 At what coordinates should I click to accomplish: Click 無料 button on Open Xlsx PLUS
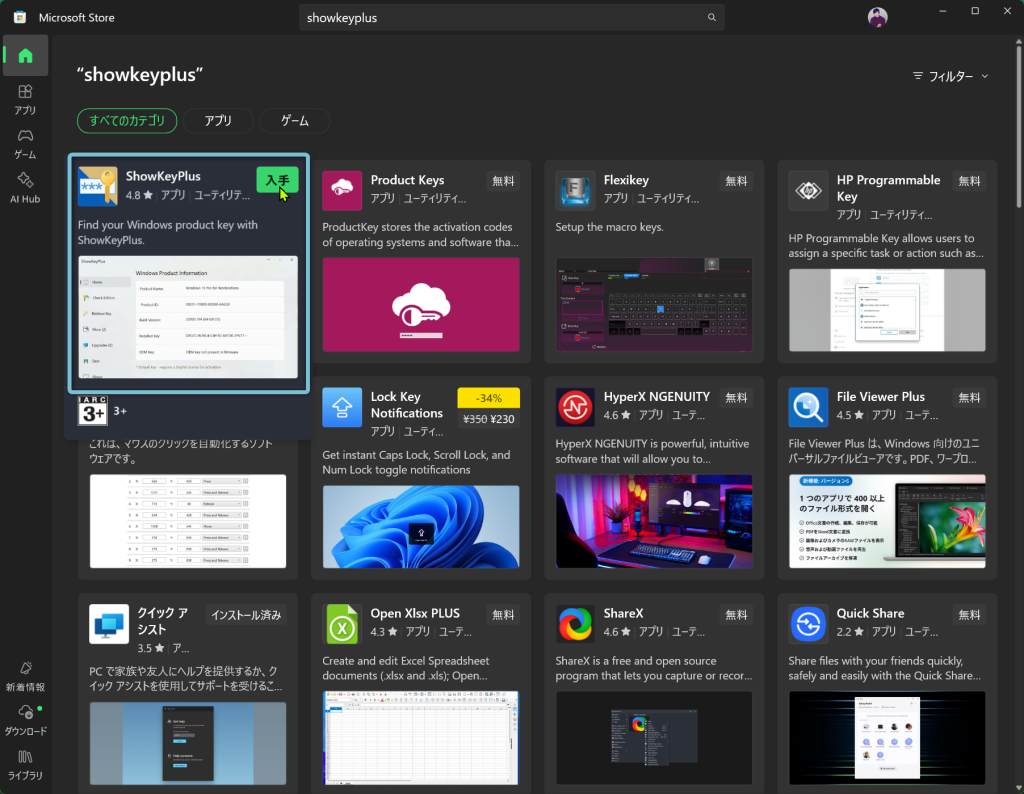coord(503,614)
